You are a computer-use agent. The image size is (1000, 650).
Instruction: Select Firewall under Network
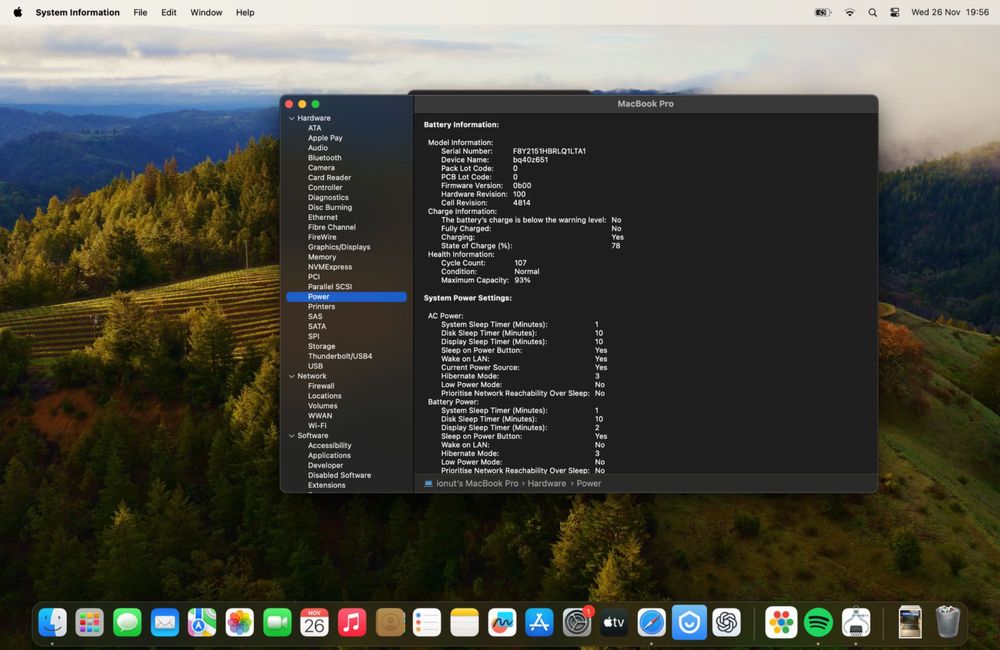click(x=321, y=386)
